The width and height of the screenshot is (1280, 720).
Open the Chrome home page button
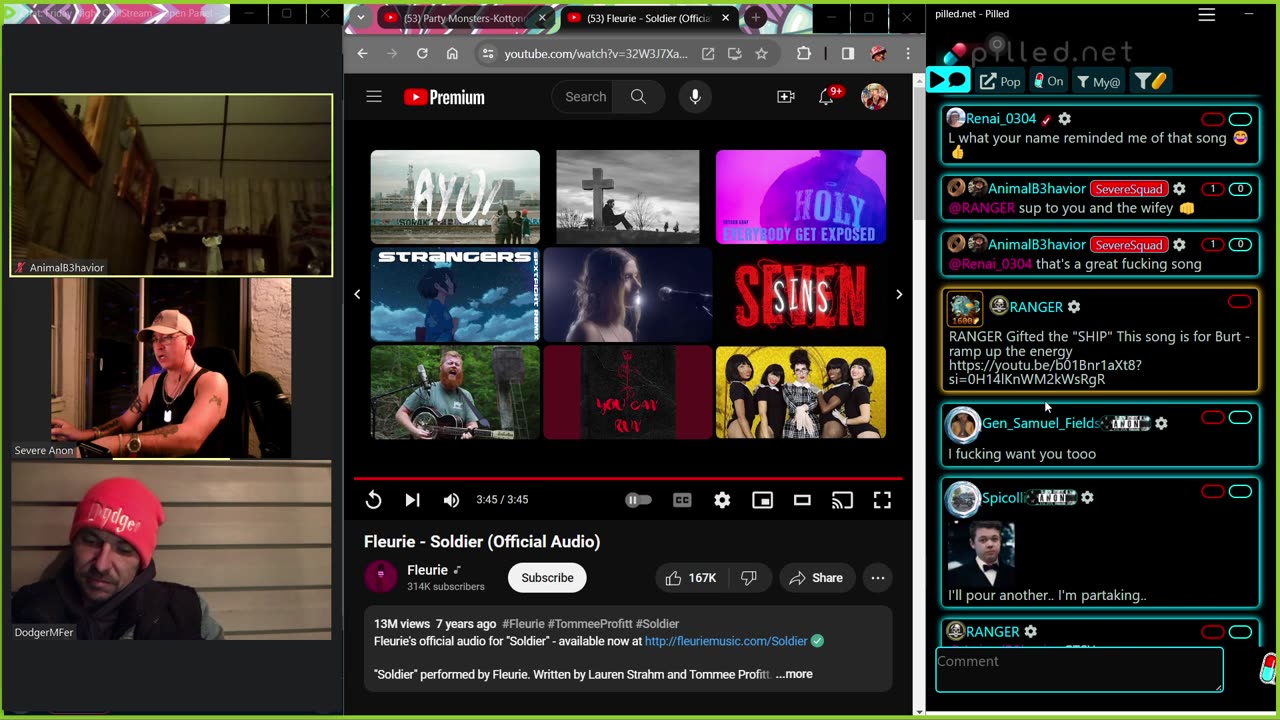coord(452,54)
